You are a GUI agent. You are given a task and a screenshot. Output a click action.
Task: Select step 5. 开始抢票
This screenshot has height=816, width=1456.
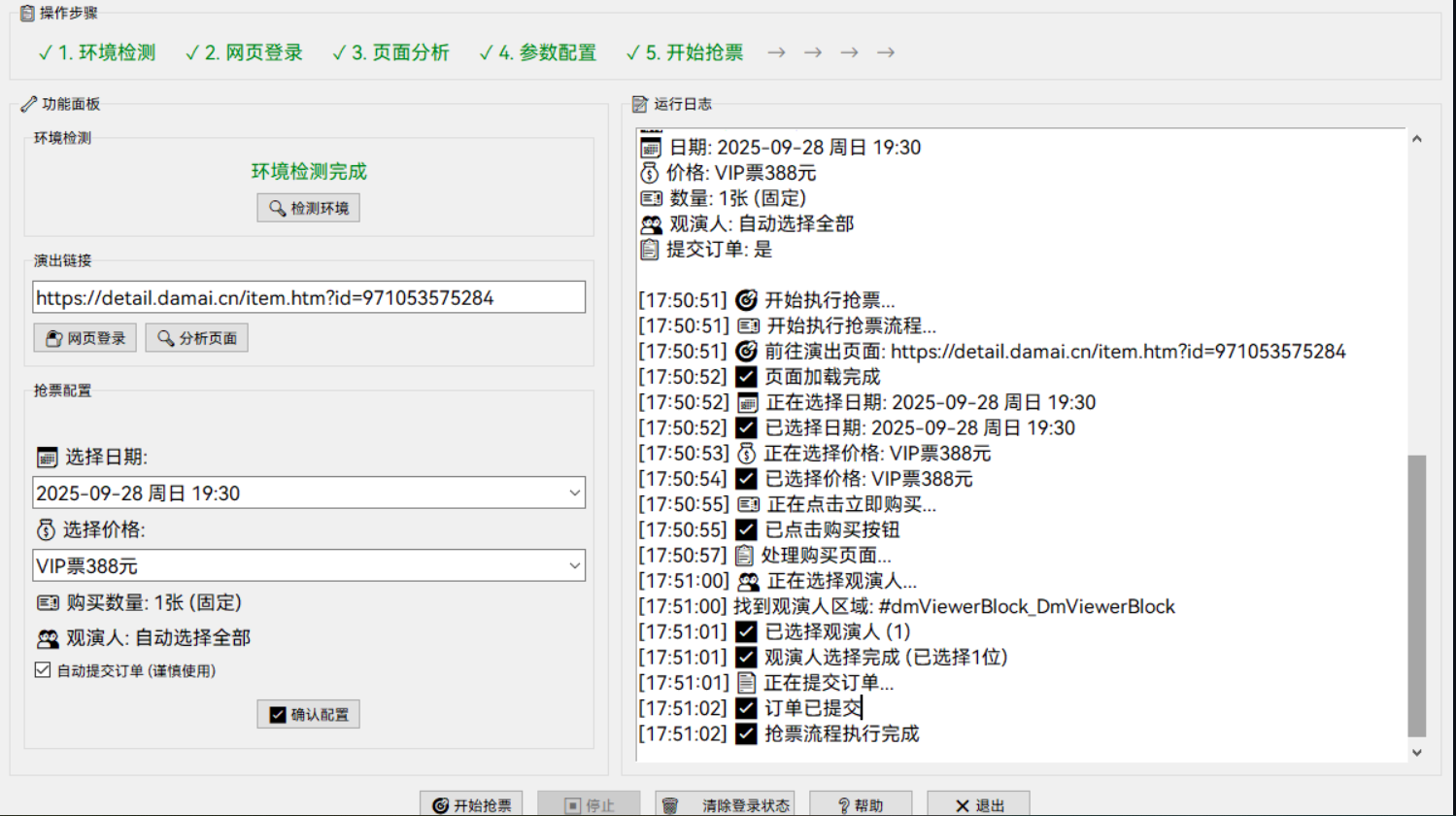(x=685, y=52)
